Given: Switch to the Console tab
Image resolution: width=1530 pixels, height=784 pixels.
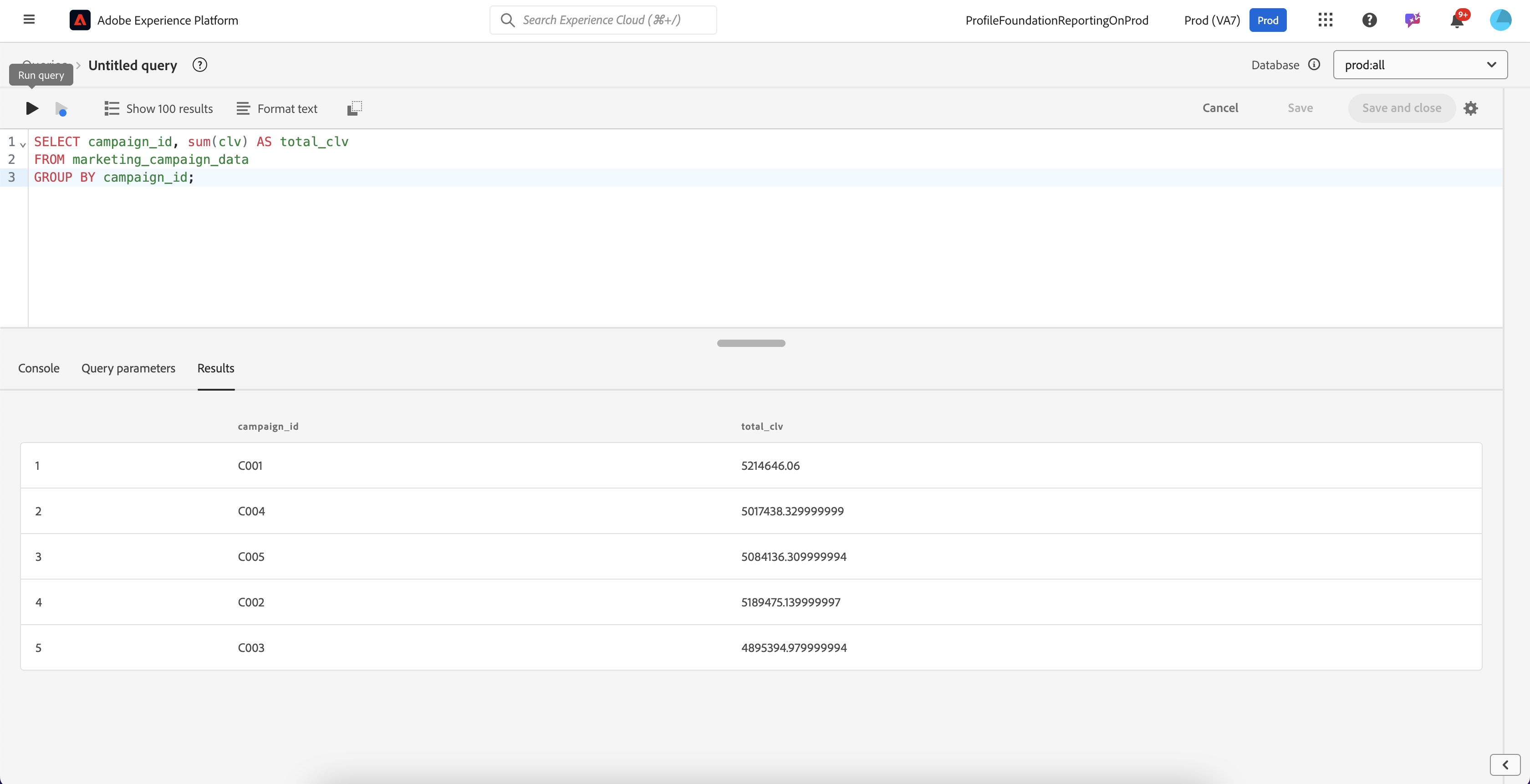Looking at the screenshot, I should pos(39,368).
